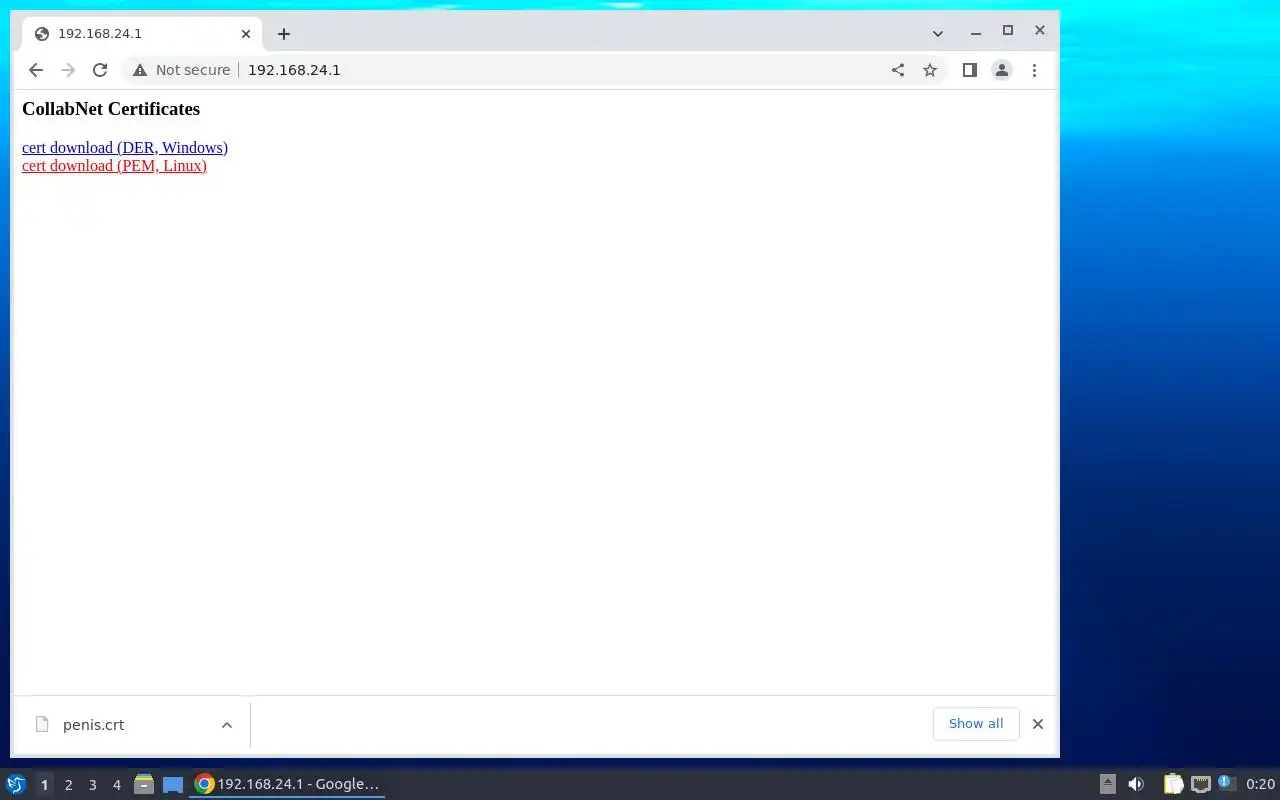Open Chrome's three-dot menu
1280x800 pixels.
click(1034, 70)
